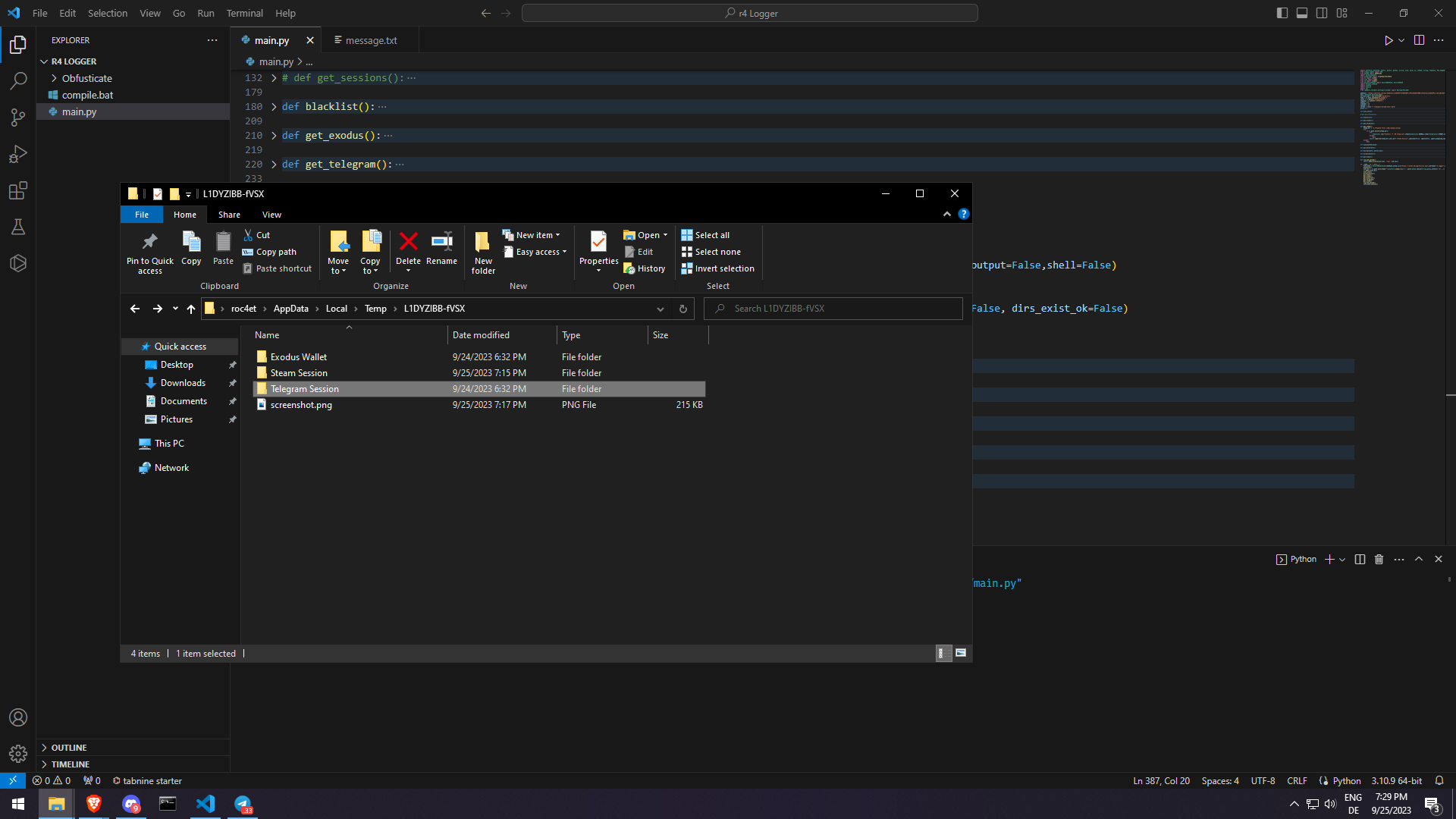Click the Rename ribbon icon
Viewport: 1456px width, 819px height.
pos(441,242)
